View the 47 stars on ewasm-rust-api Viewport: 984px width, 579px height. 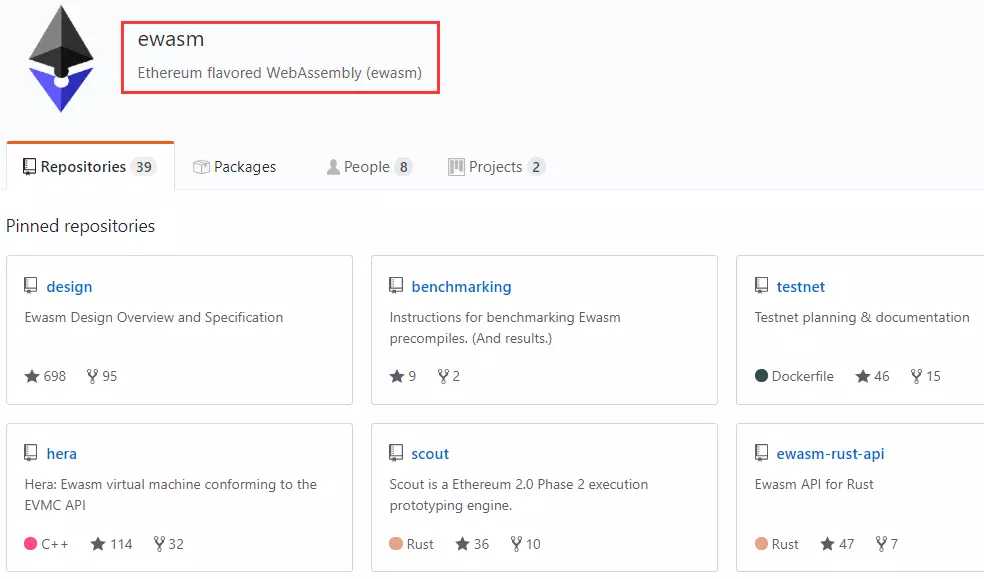coord(837,544)
